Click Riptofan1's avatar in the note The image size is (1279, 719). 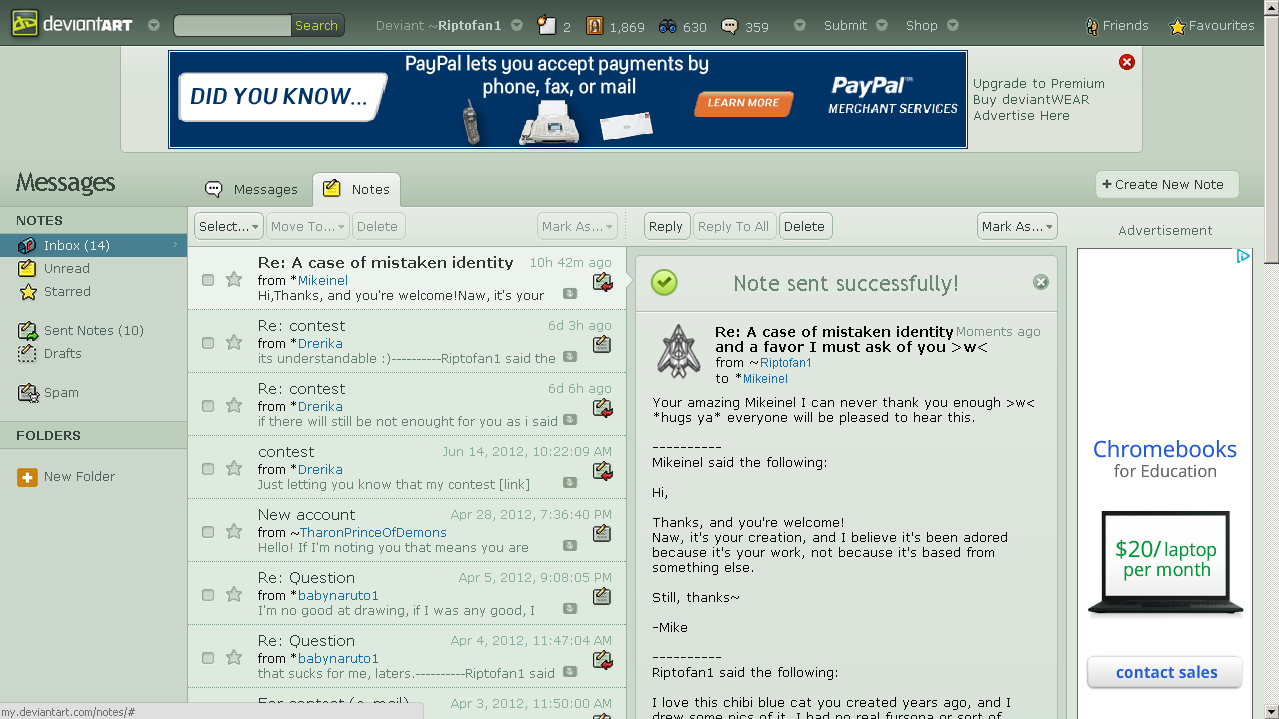pos(678,351)
